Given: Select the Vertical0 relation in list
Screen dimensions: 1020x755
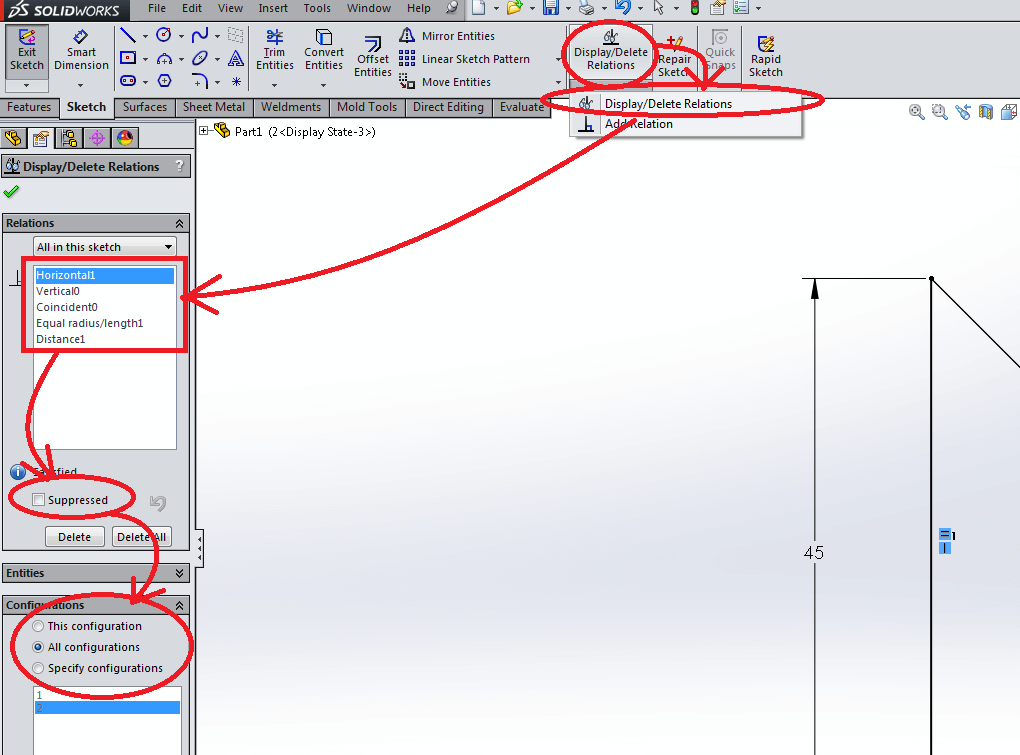Looking at the screenshot, I should point(58,291).
